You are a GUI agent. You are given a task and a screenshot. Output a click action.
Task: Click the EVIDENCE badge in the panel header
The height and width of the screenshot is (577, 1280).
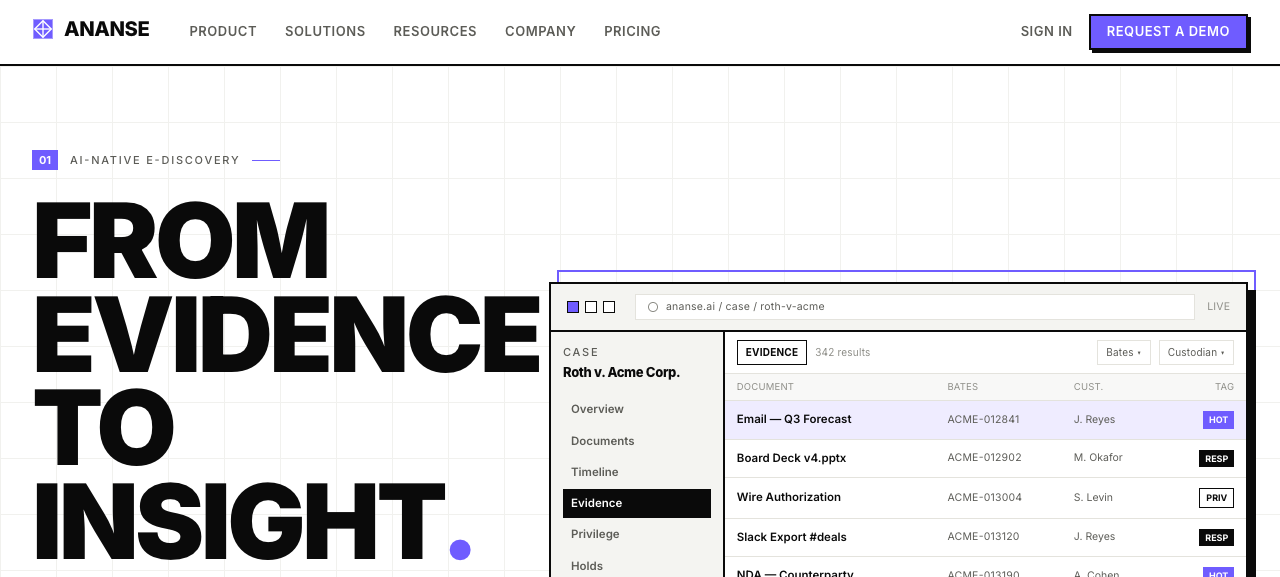tap(772, 352)
